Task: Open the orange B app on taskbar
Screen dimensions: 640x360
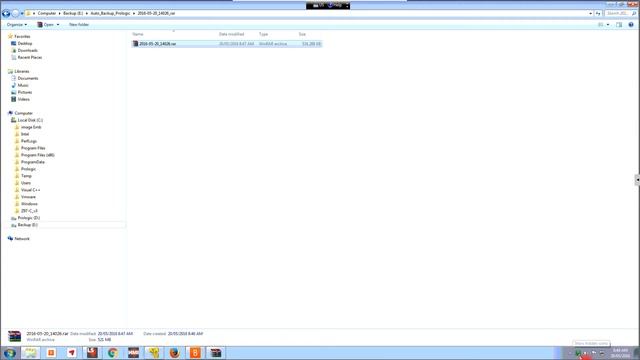Action: 195,353
